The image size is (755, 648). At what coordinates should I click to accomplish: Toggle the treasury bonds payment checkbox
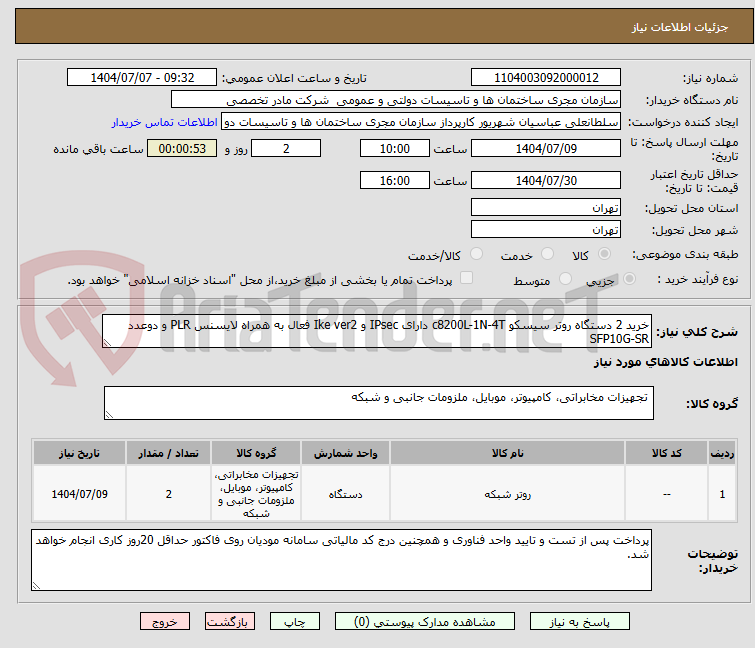[x=466, y=279]
